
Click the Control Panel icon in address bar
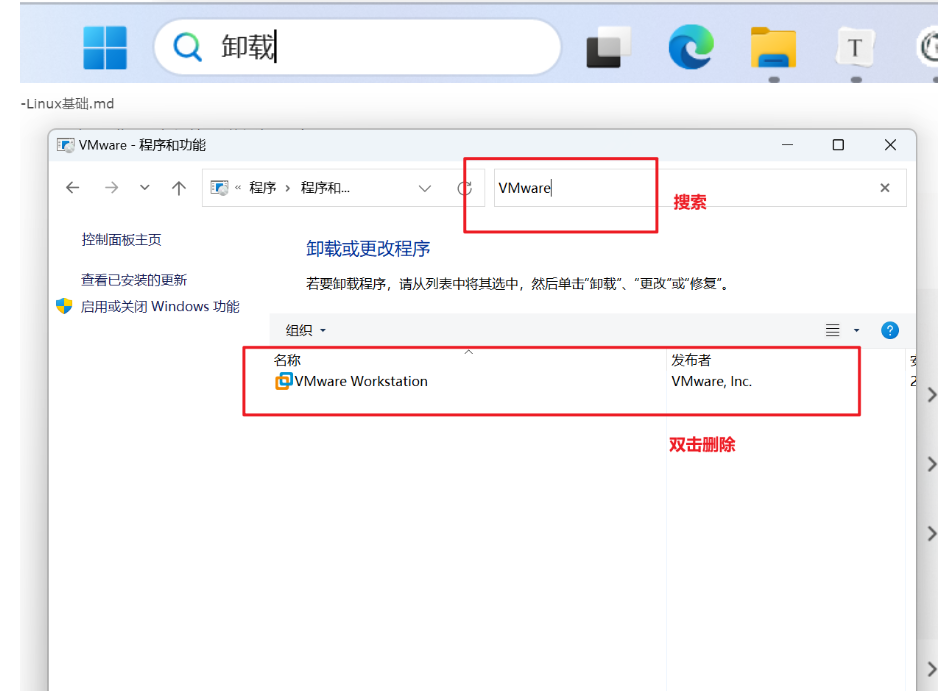[219, 188]
